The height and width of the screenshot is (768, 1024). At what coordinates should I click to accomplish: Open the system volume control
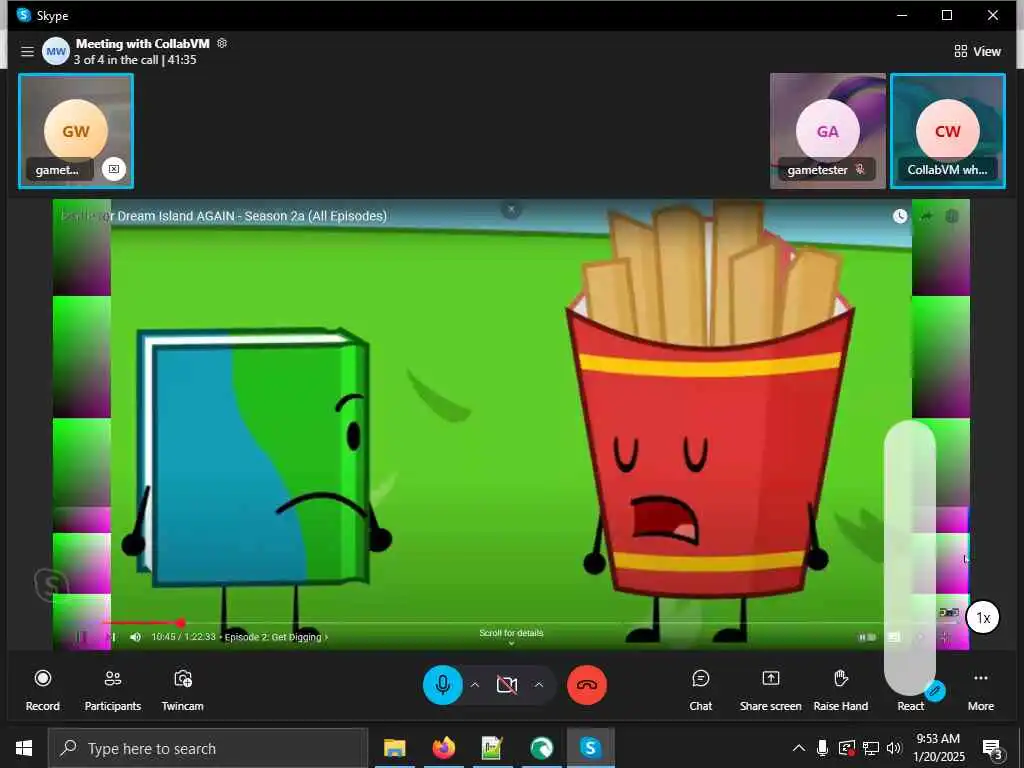click(893, 748)
